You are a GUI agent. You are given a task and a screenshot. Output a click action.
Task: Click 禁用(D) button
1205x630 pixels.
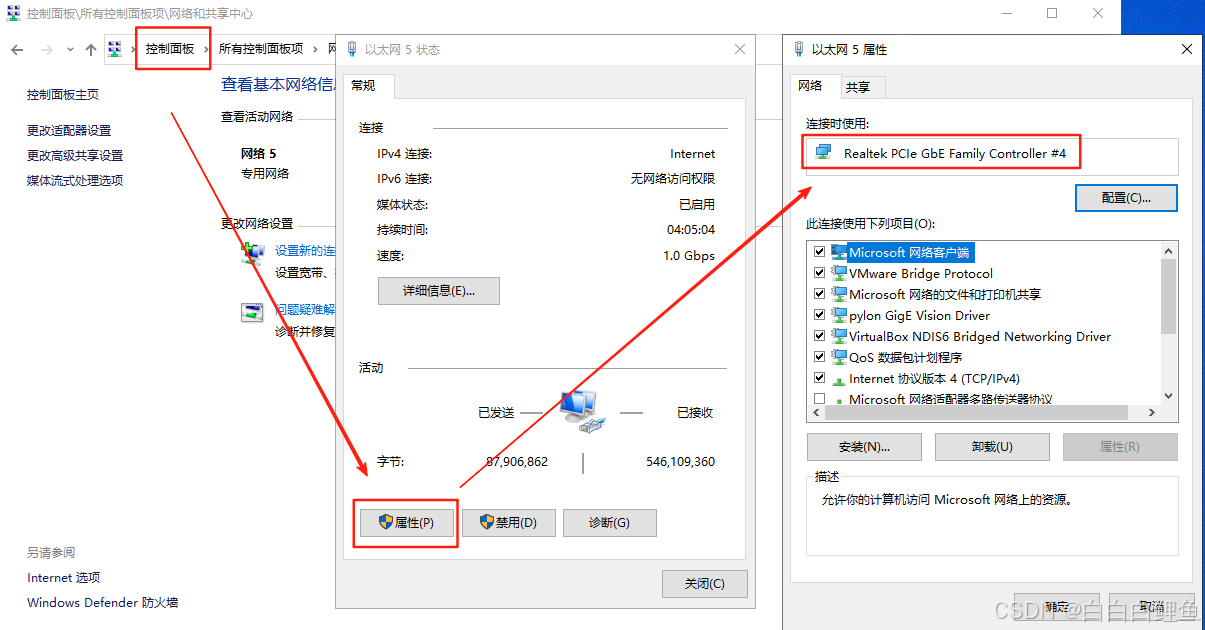(508, 523)
